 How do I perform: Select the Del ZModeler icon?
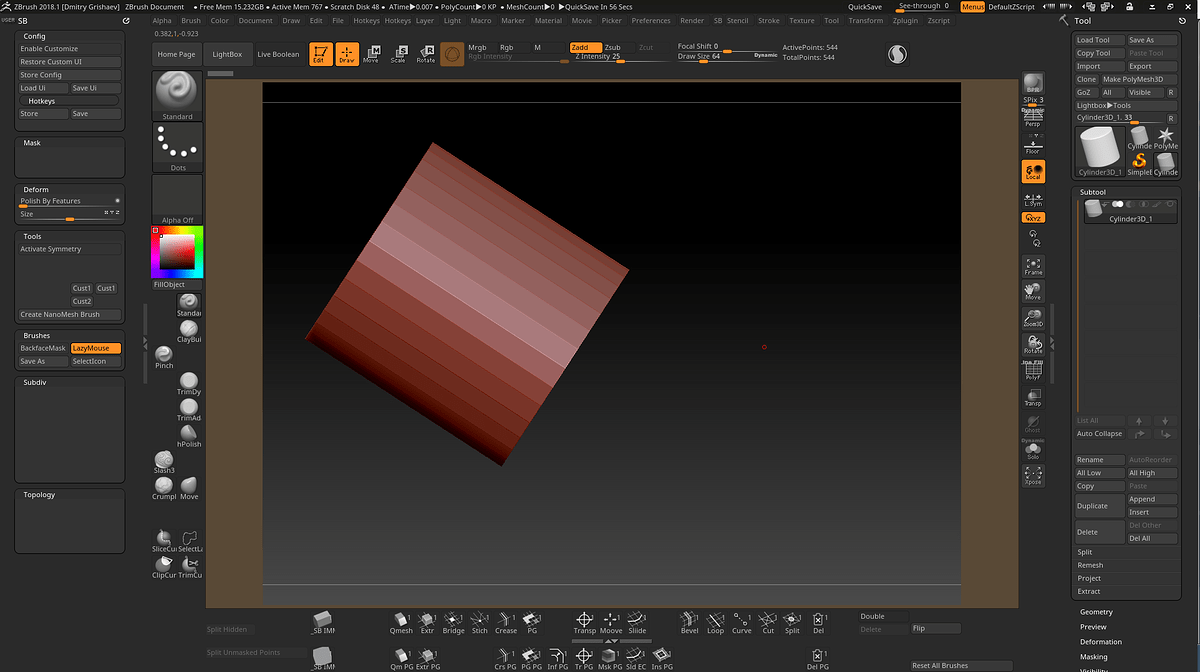pyautogui.click(x=818, y=623)
